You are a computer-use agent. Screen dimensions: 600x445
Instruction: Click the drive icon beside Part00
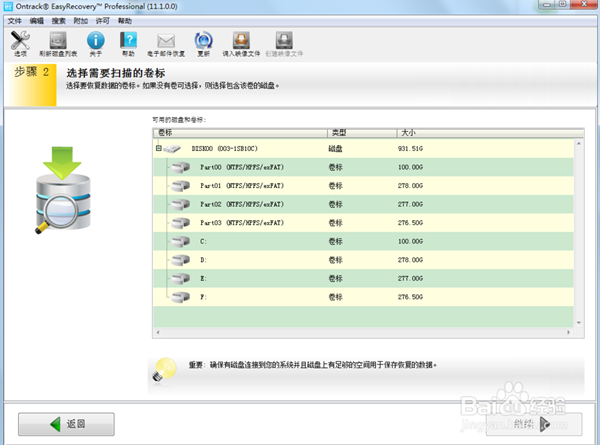181,167
